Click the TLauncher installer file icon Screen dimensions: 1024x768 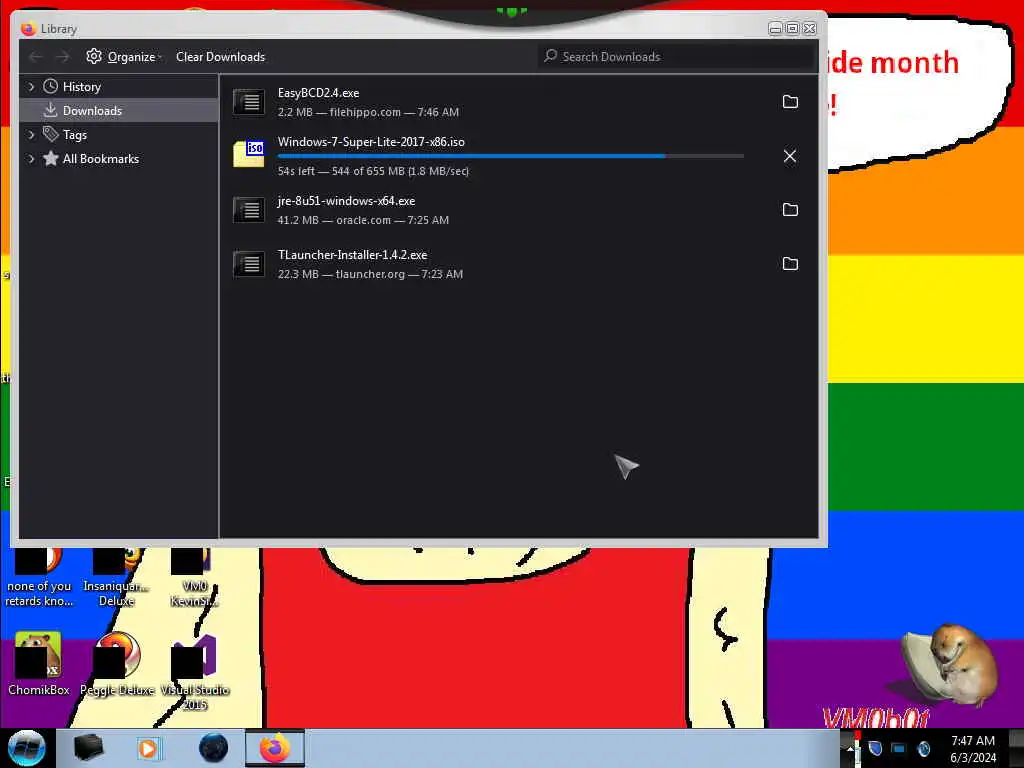(x=249, y=264)
